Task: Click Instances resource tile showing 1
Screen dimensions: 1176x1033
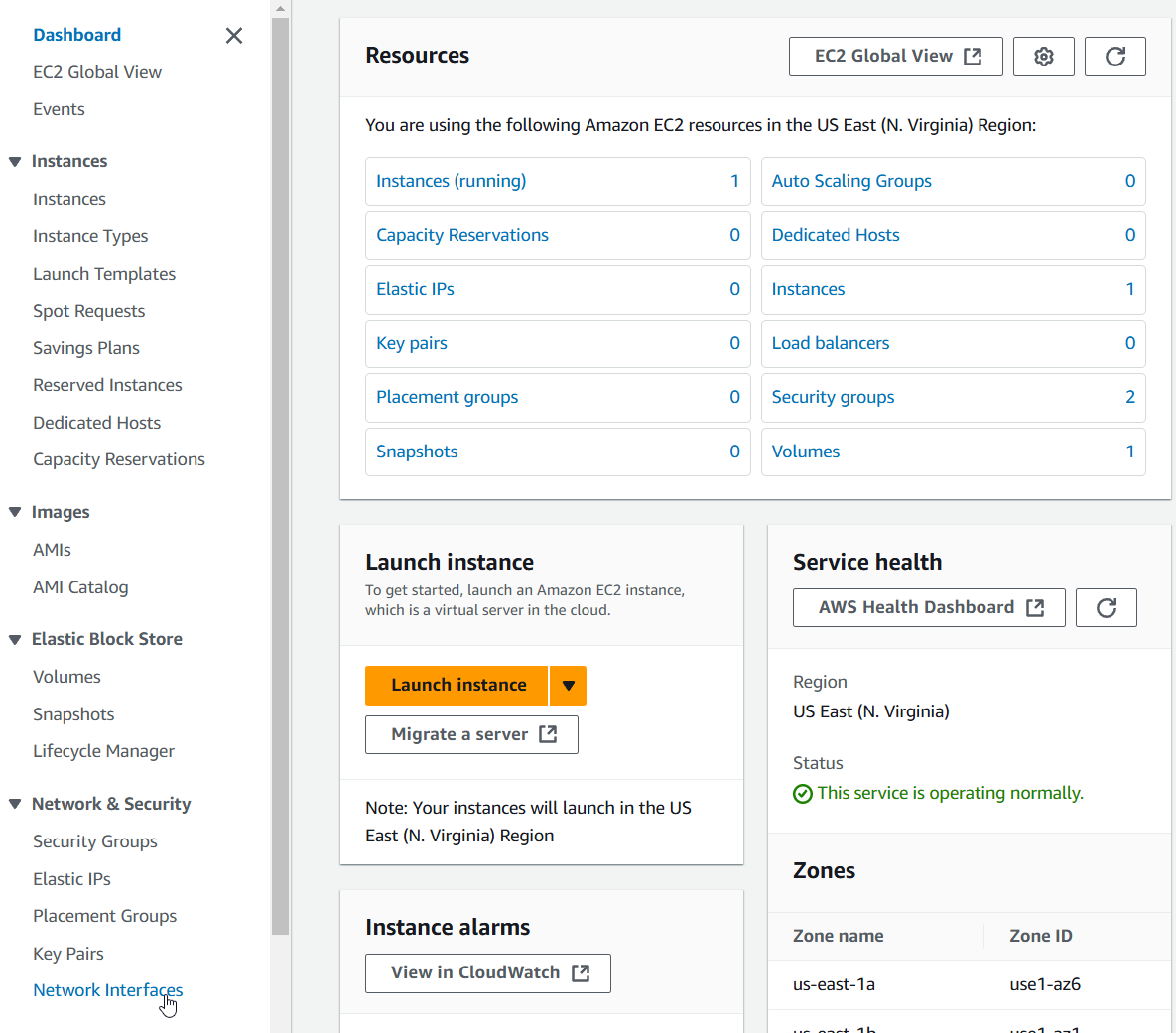Action: pos(954,289)
